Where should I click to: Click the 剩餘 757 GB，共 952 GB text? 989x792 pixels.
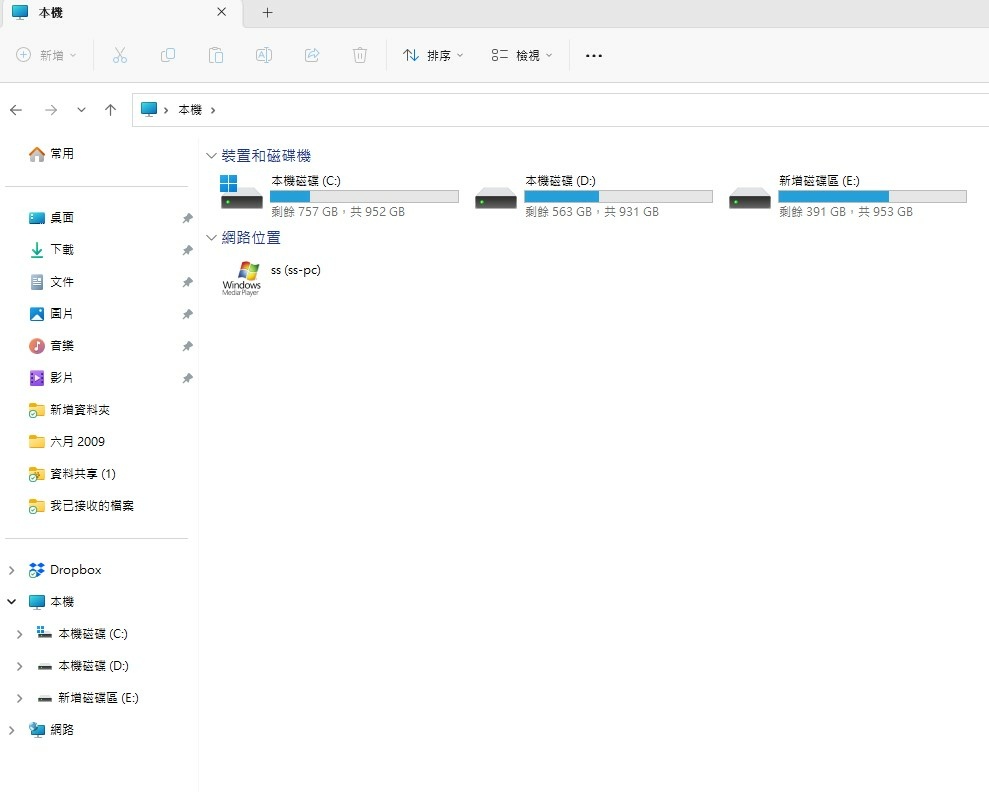pos(338,212)
